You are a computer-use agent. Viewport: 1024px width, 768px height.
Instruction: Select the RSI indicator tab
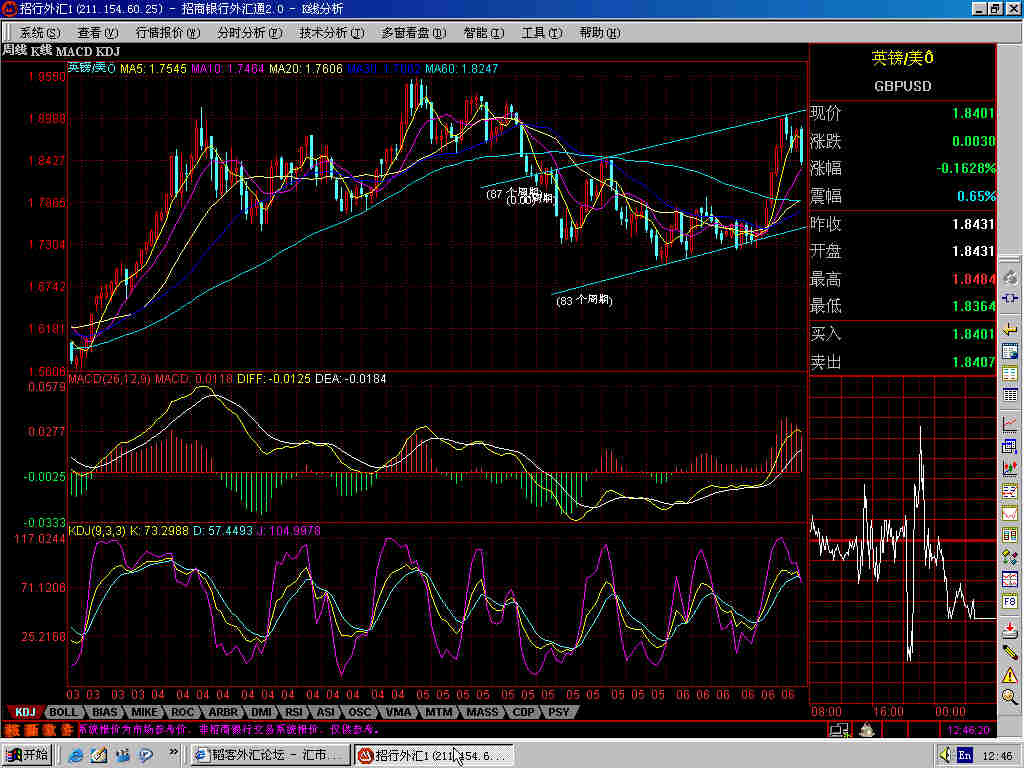point(294,712)
